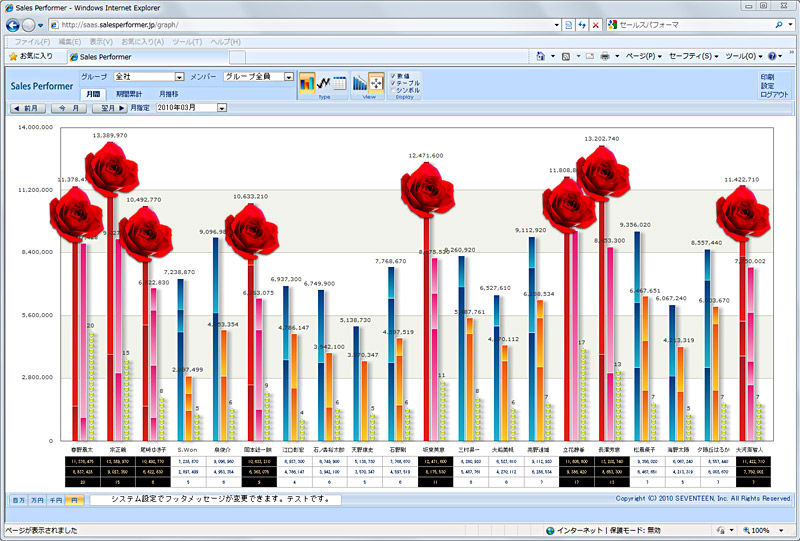The width and height of the screenshot is (800, 541).
Task: Choose the fit-to-screen view icon
Action: click(376, 83)
